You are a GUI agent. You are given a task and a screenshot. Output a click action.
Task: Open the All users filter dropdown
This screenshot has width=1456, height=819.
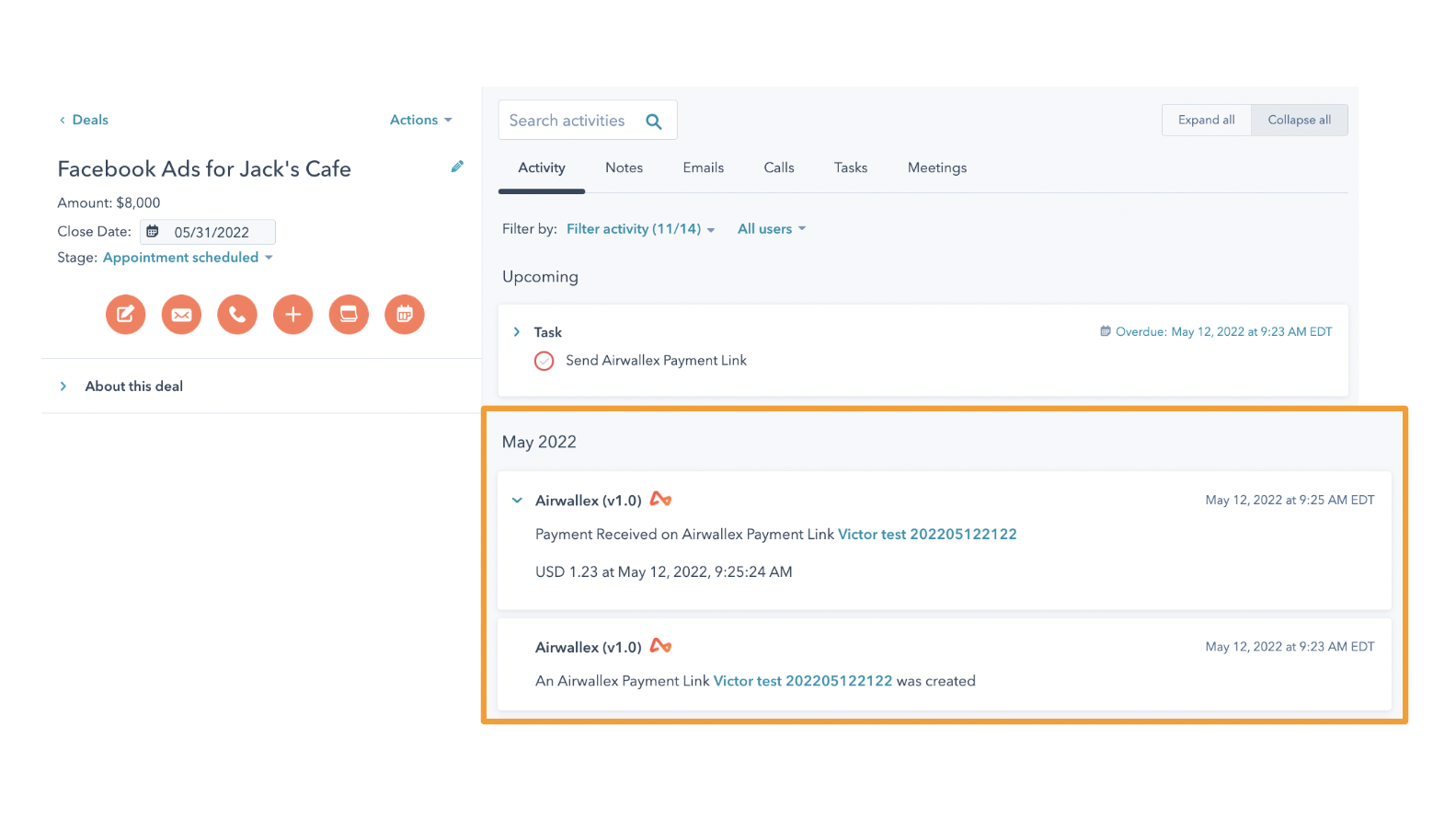coord(772,229)
